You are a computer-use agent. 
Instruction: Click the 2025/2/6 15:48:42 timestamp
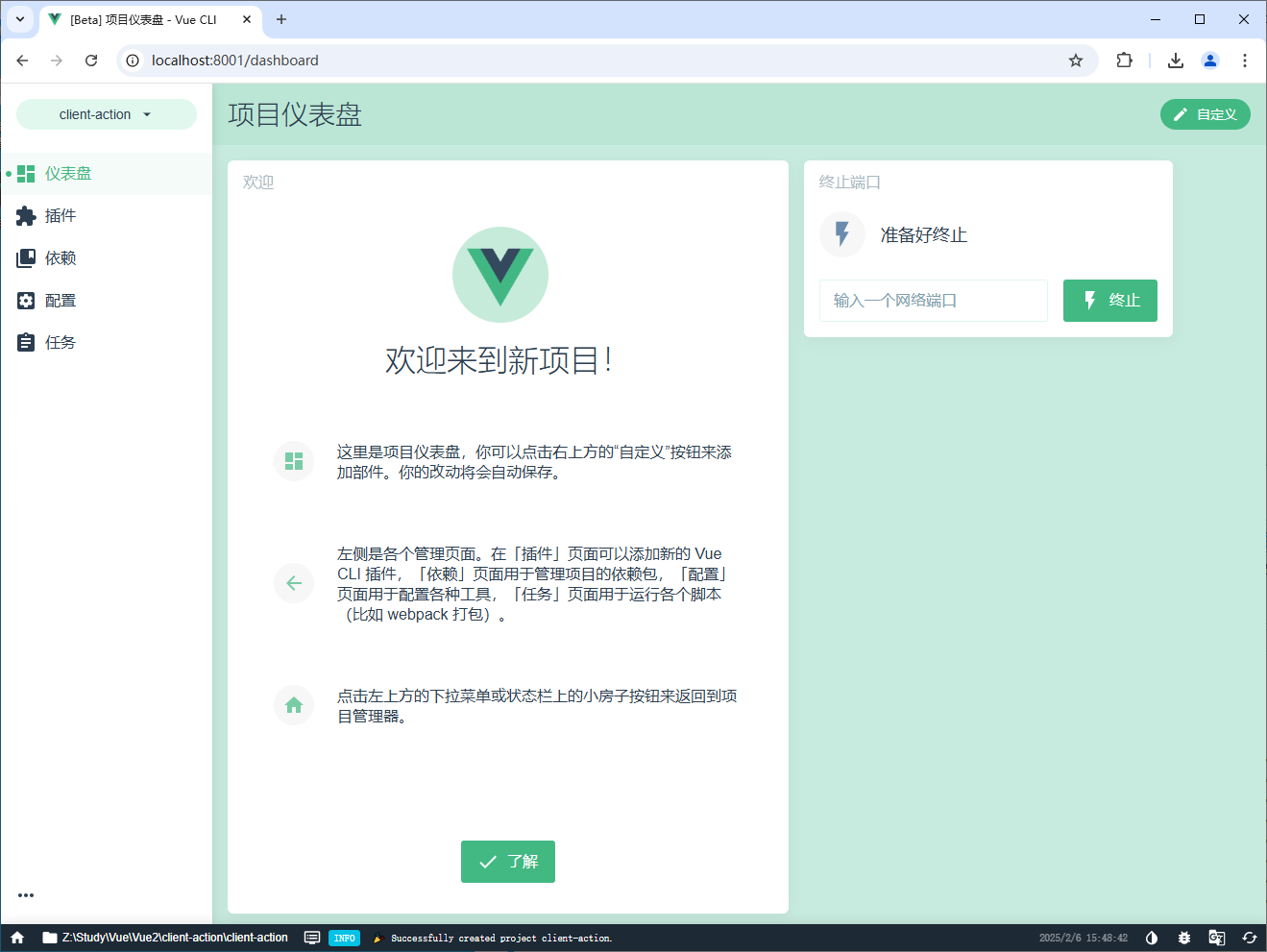tap(1084, 939)
